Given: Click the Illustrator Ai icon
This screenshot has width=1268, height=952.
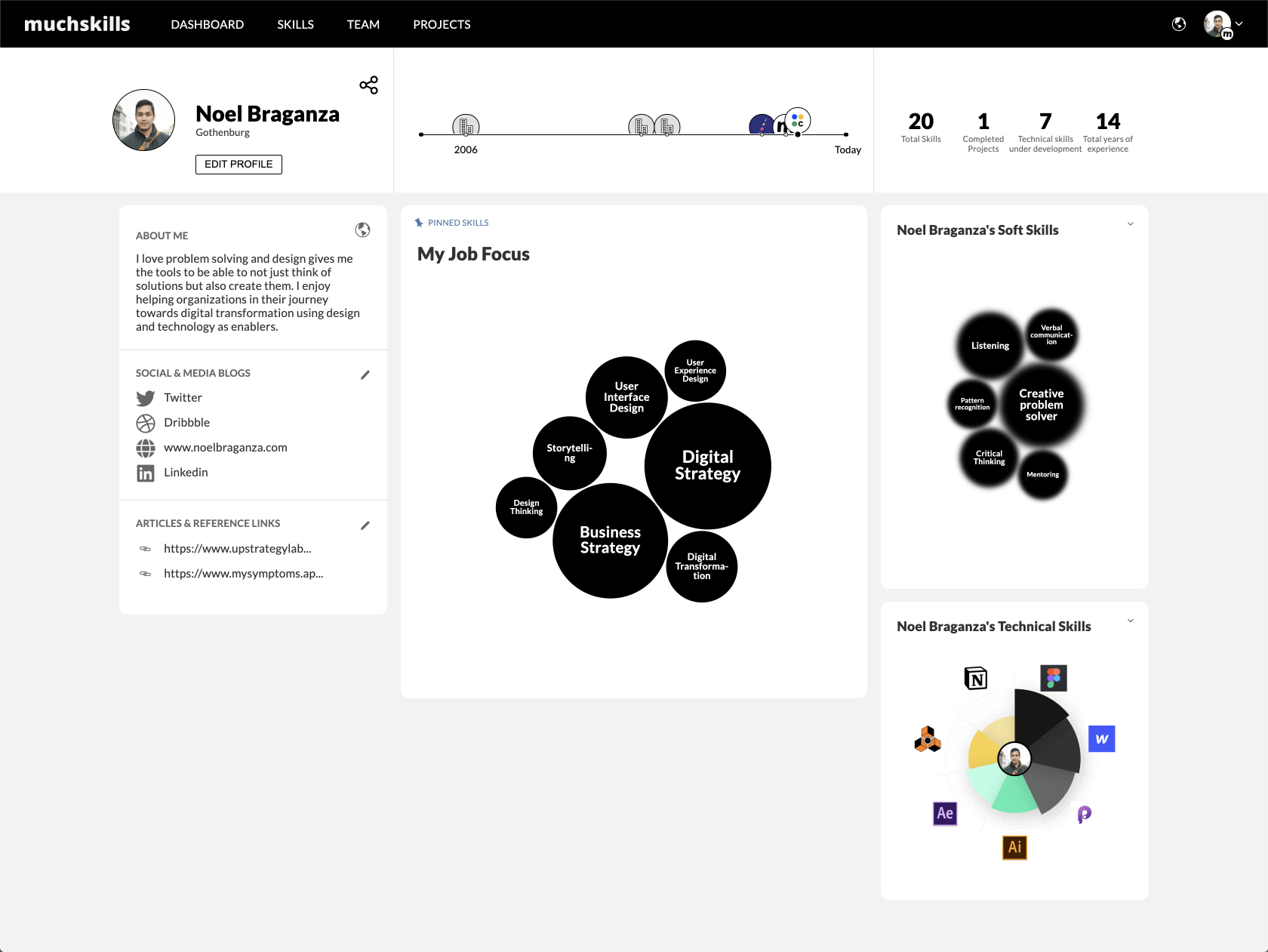Looking at the screenshot, I should click(x=1014, y=847).
